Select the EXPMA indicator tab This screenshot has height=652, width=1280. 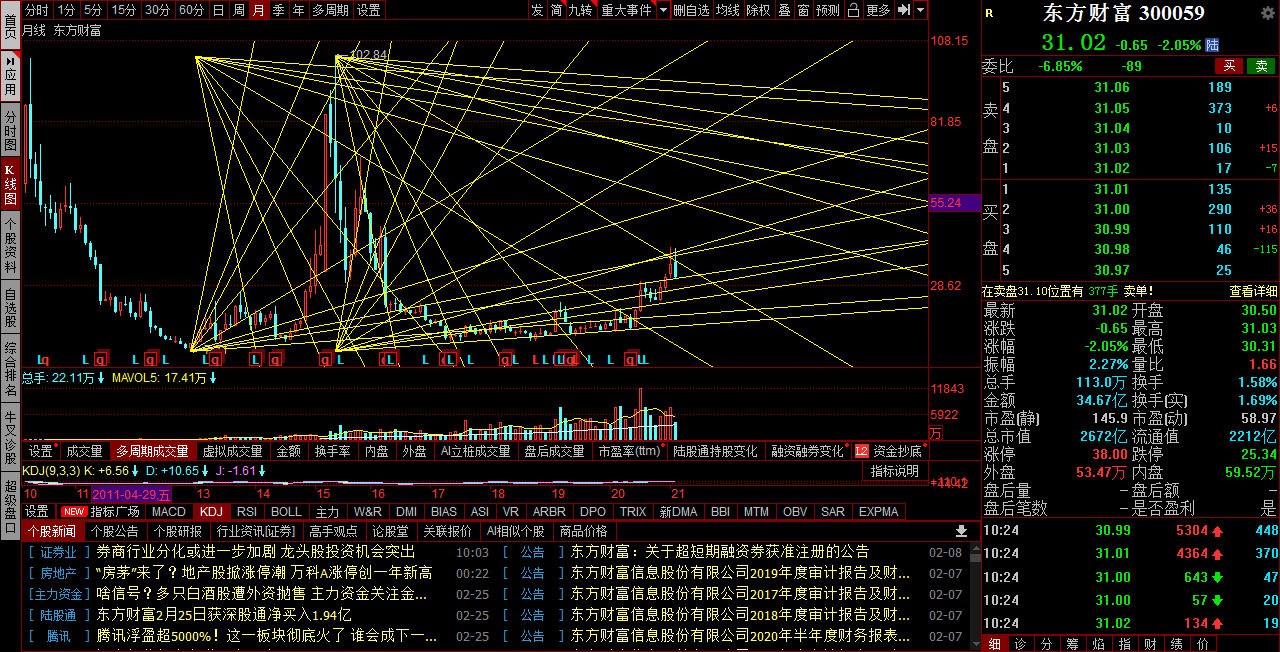(878, 511)
